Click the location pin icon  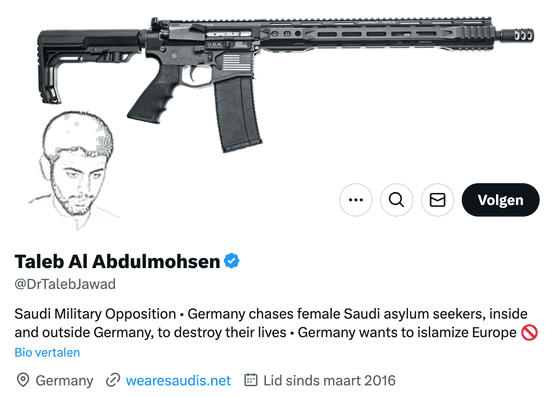23,380
